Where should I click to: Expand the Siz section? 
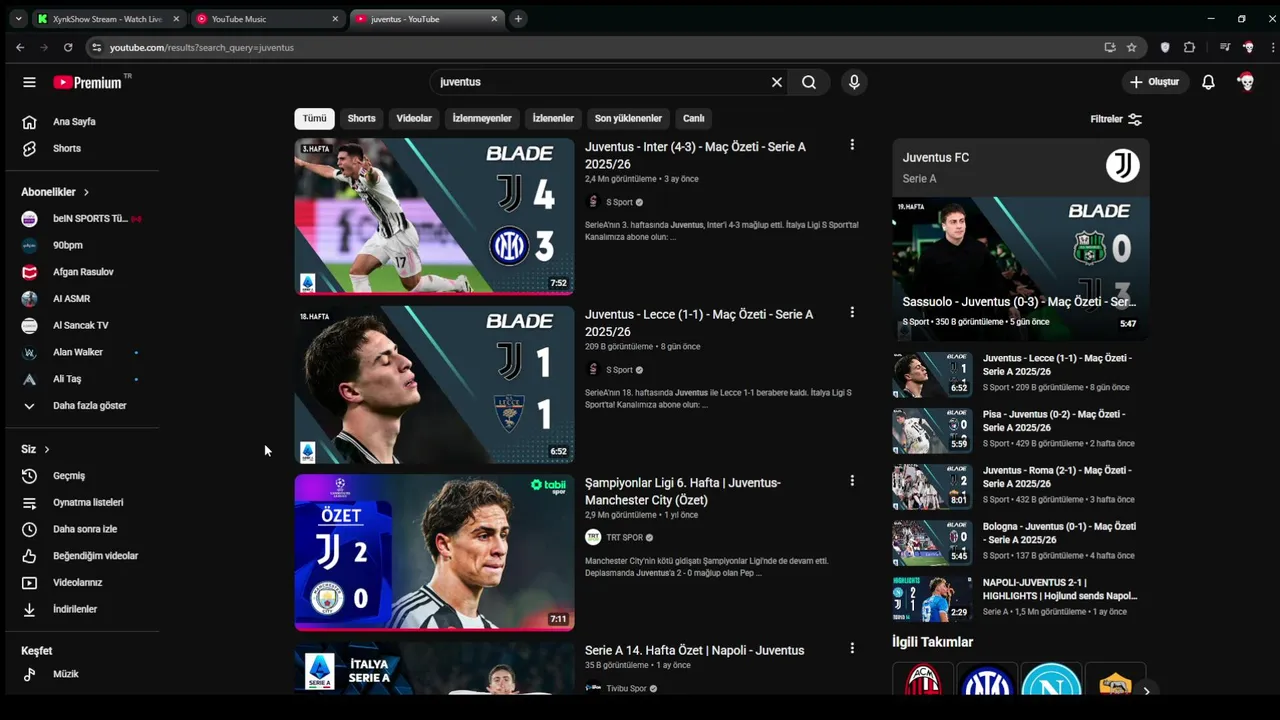coord(35,449)
